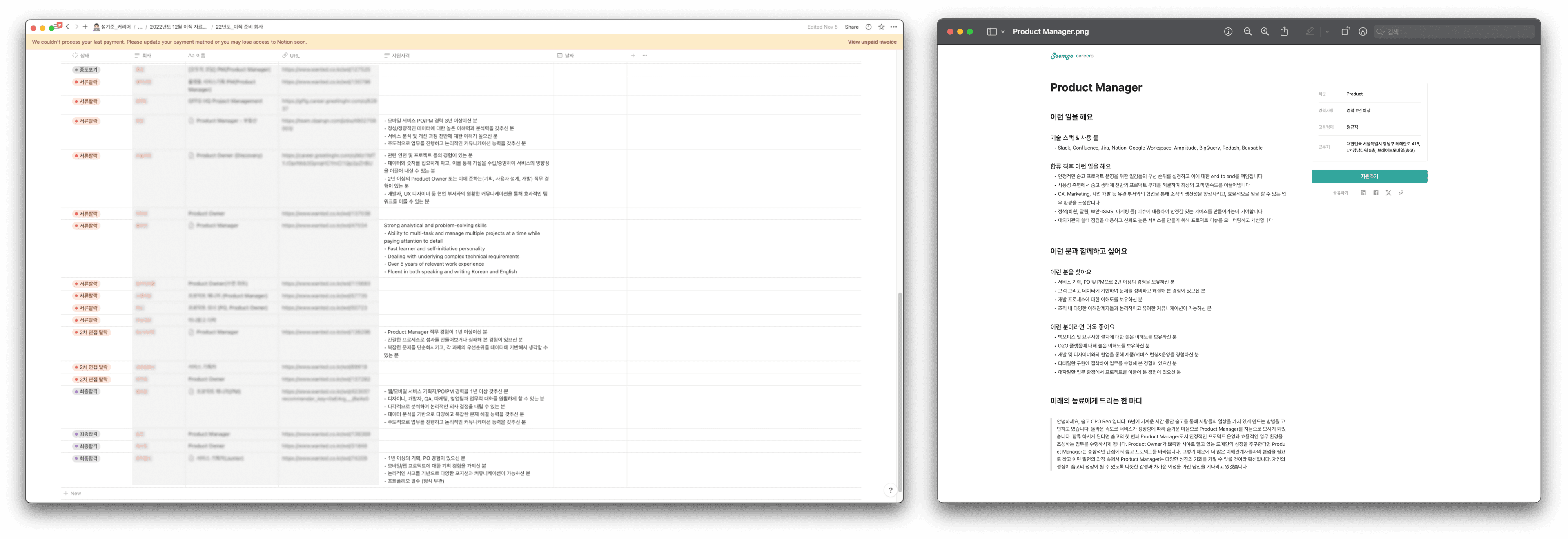
Task: Expand the sidebar view options chevron
Action: click(x=1002, y=32)
